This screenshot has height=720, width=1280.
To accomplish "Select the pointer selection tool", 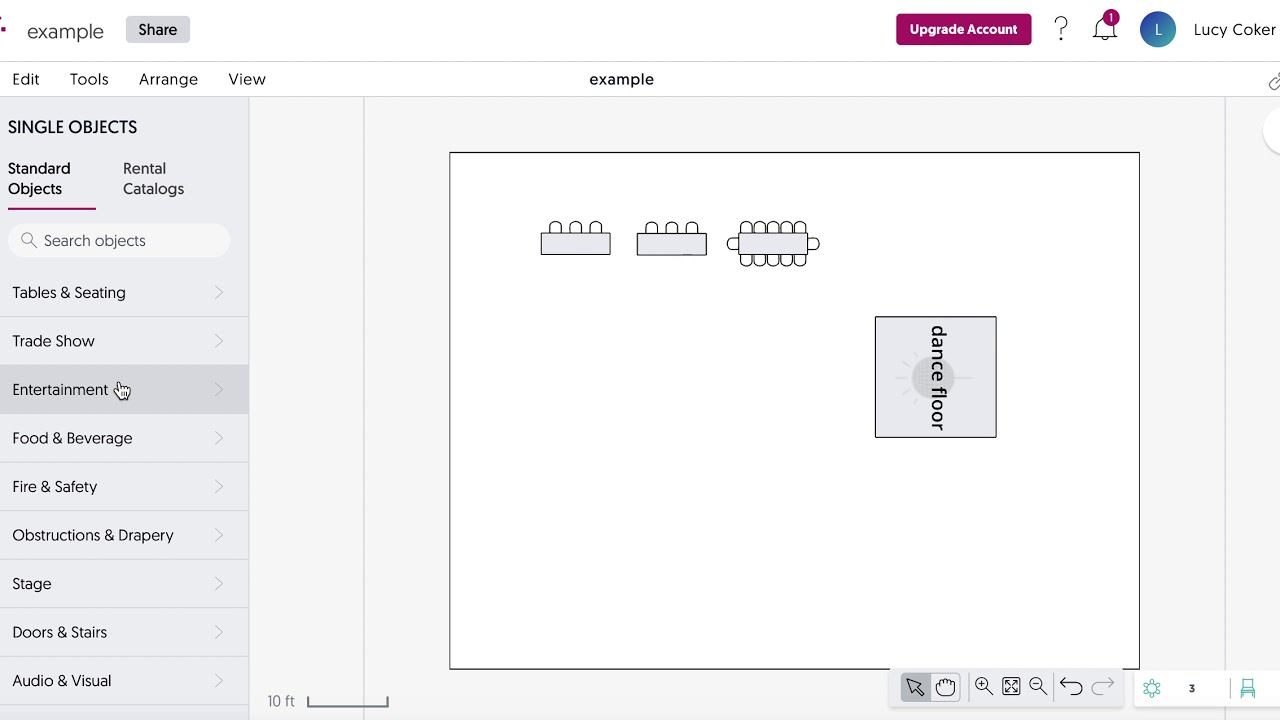I will (x=915, y=687).
